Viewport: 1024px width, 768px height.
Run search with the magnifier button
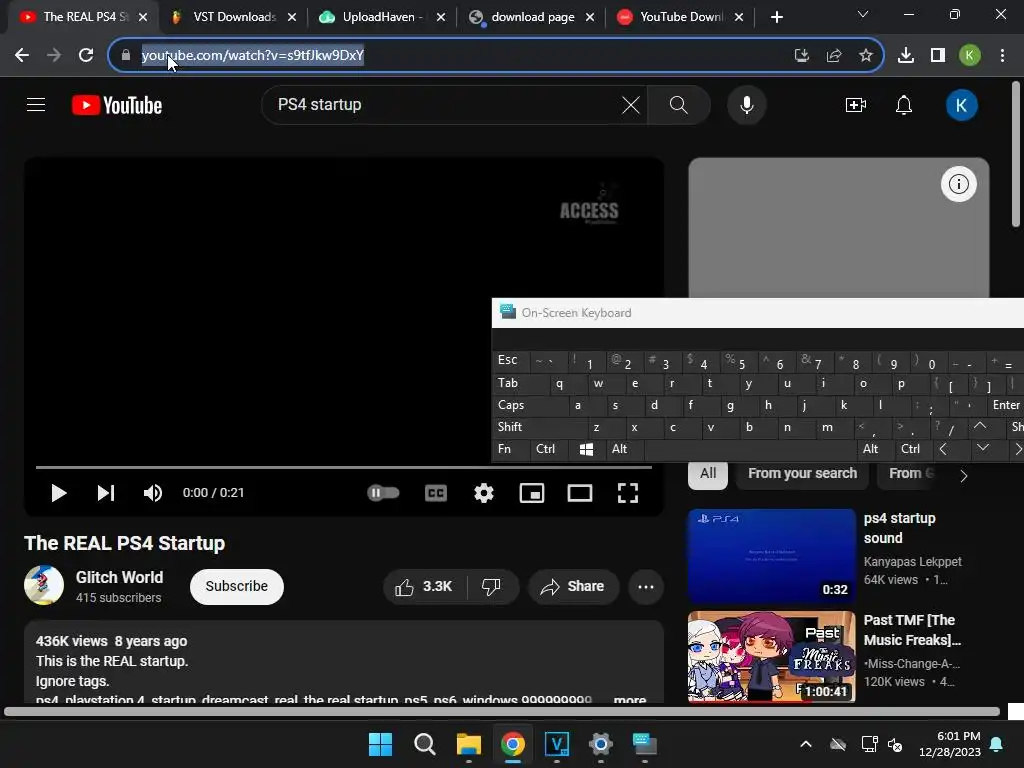pos(679,104)
